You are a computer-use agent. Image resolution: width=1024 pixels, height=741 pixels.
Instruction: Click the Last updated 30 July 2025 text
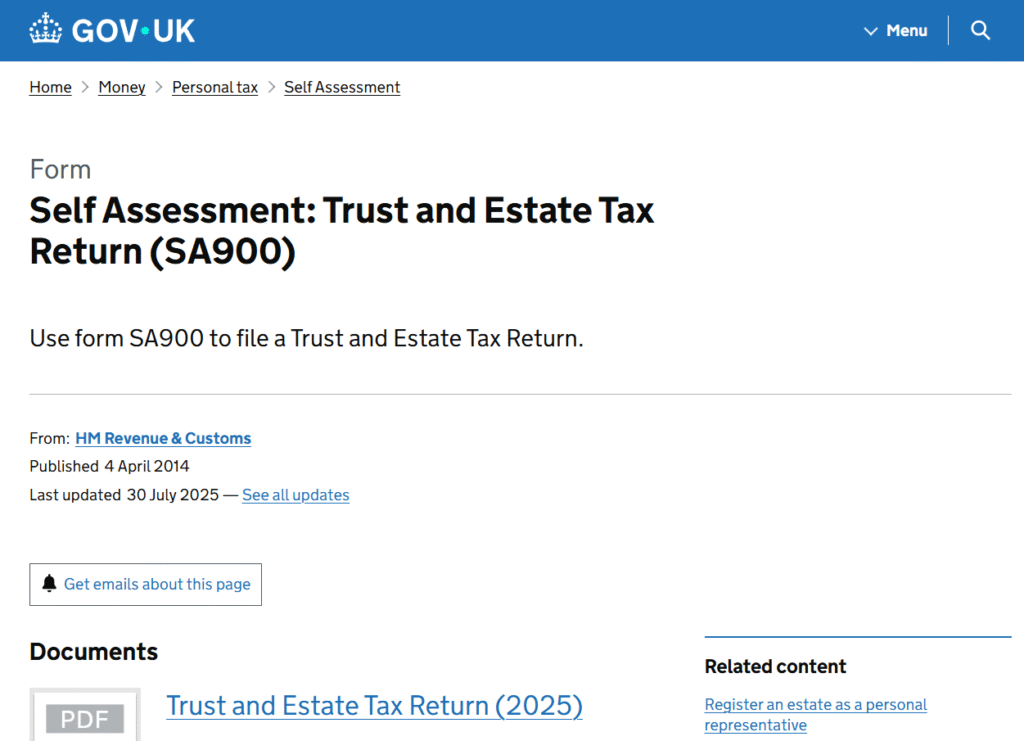tap(124, 495)
